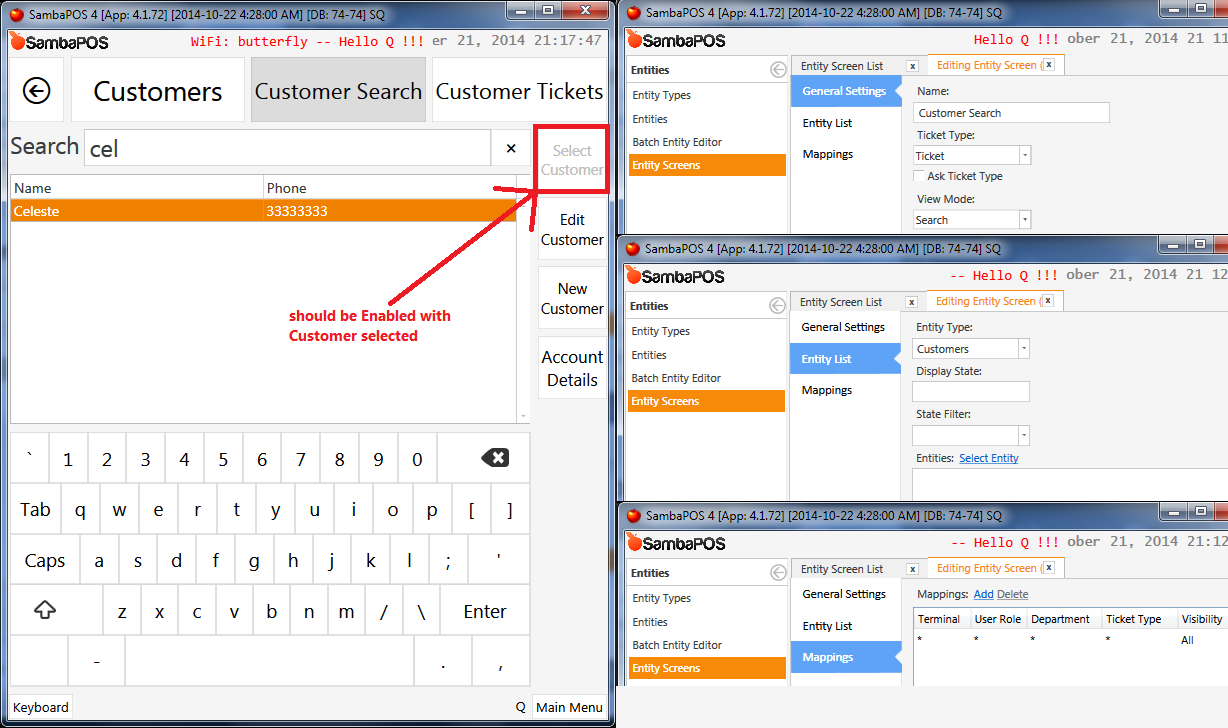Select the Celeste customer row
Image resolution: width=1228 pixels, height=728 pixels.
(x=264, y=211)
